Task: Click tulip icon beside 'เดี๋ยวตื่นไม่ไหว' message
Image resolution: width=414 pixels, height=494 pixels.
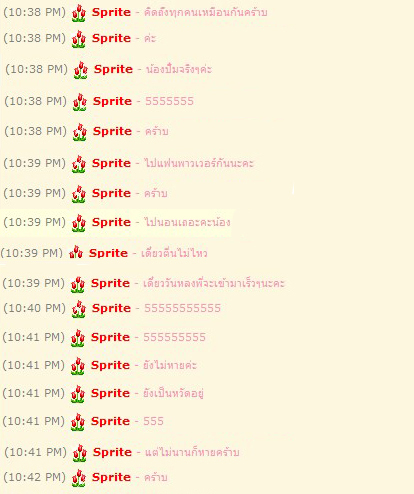Action: pos(76,252)
